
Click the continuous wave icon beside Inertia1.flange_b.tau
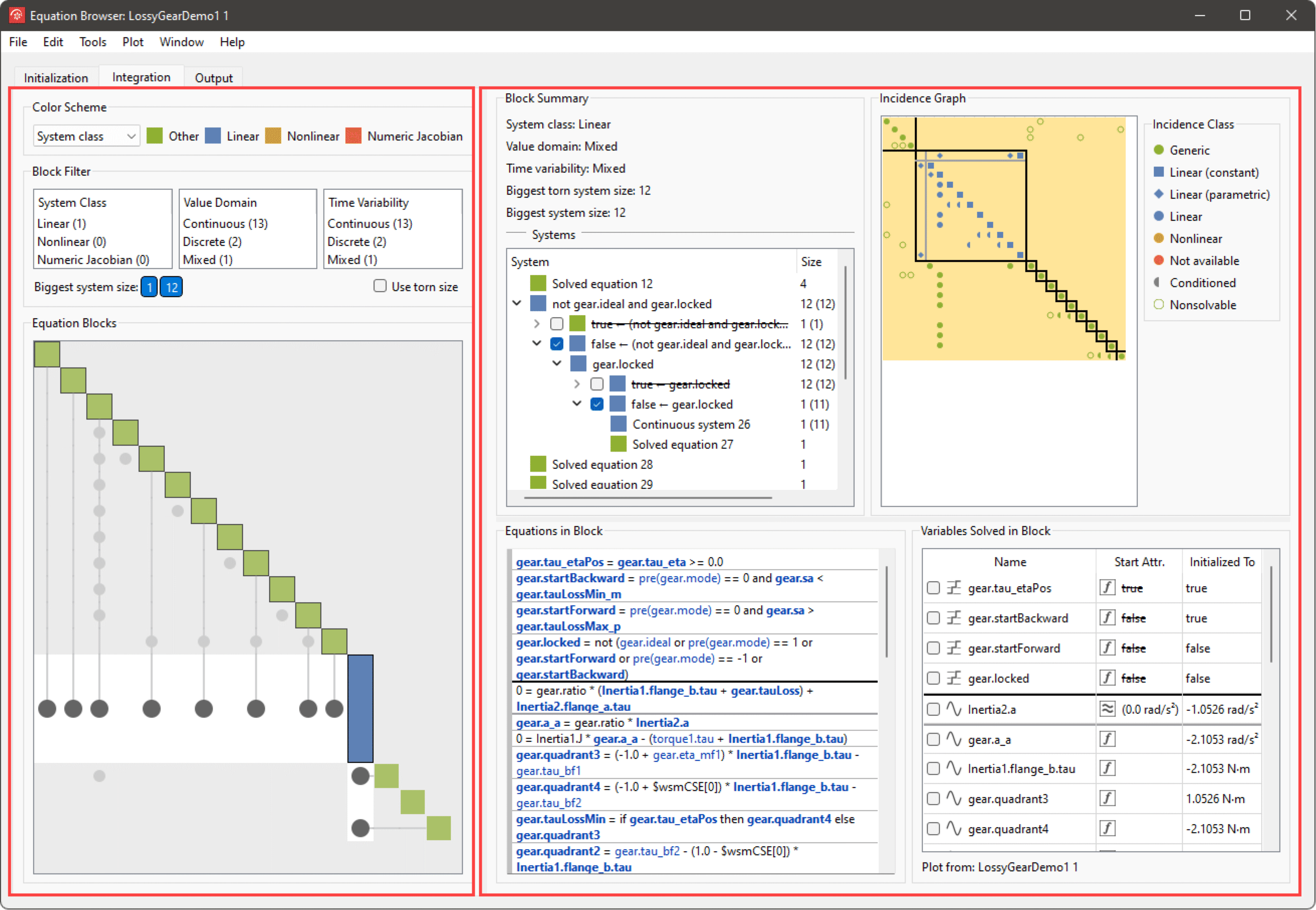point(954,768)
